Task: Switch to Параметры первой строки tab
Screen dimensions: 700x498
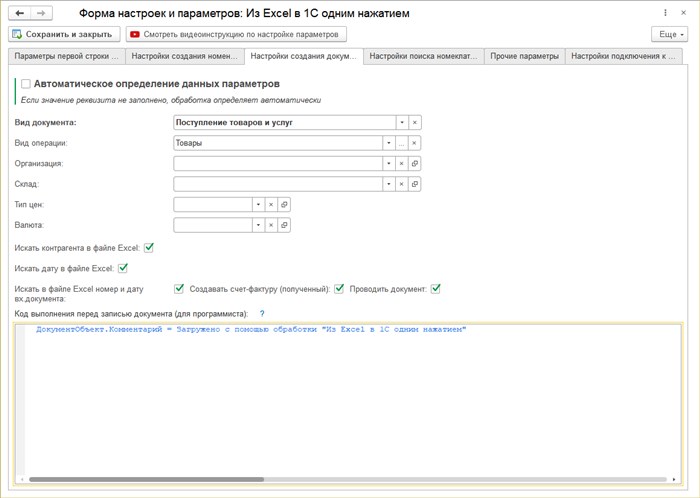Action: pos(67,56)
